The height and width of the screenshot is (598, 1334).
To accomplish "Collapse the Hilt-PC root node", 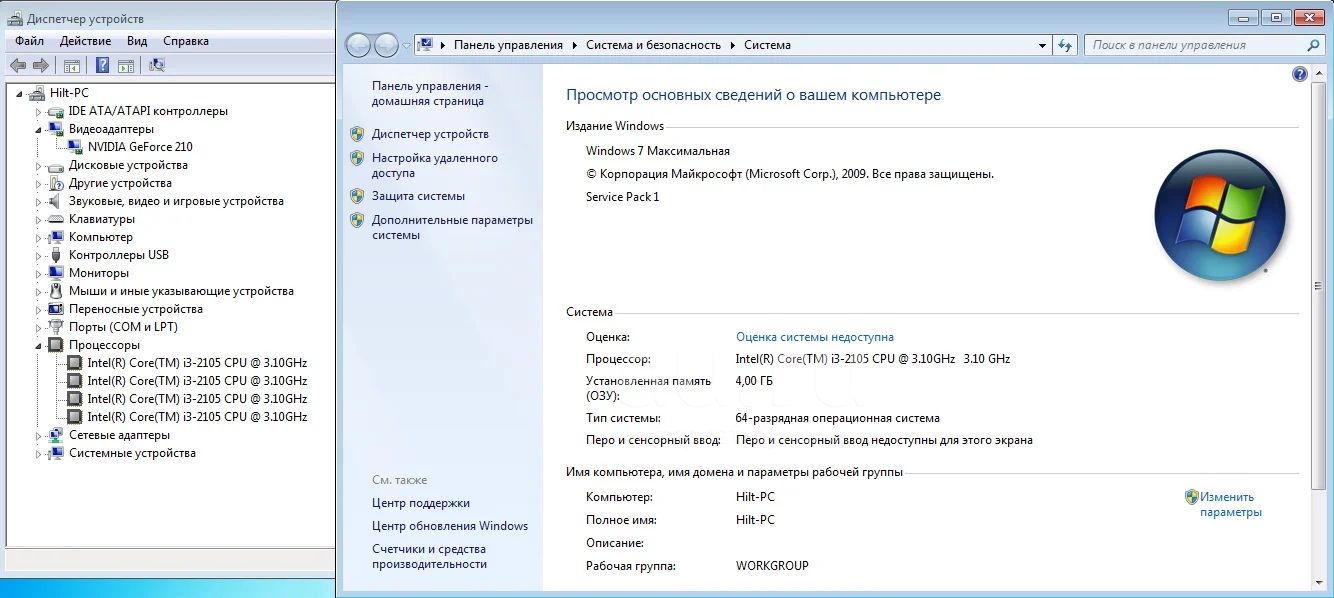I will (19, 93).
